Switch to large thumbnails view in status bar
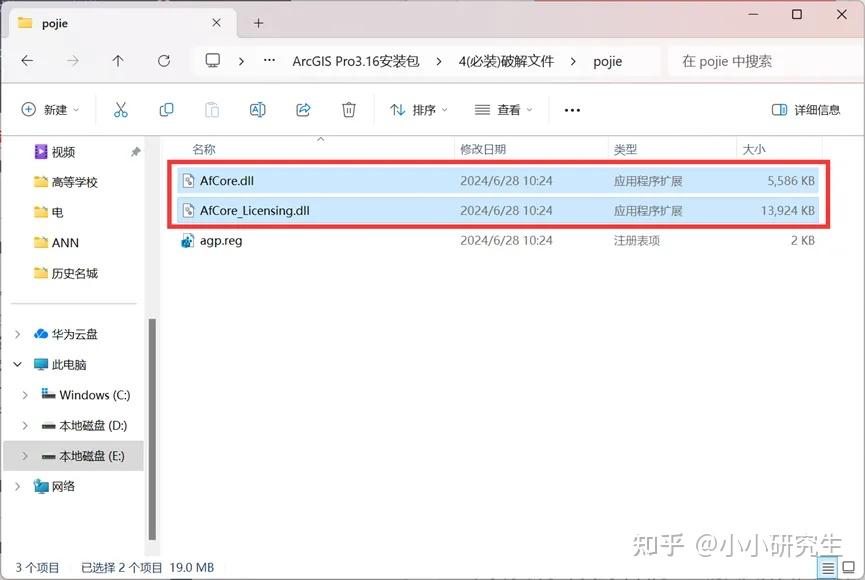865x580 pixels. click(848, 567)
